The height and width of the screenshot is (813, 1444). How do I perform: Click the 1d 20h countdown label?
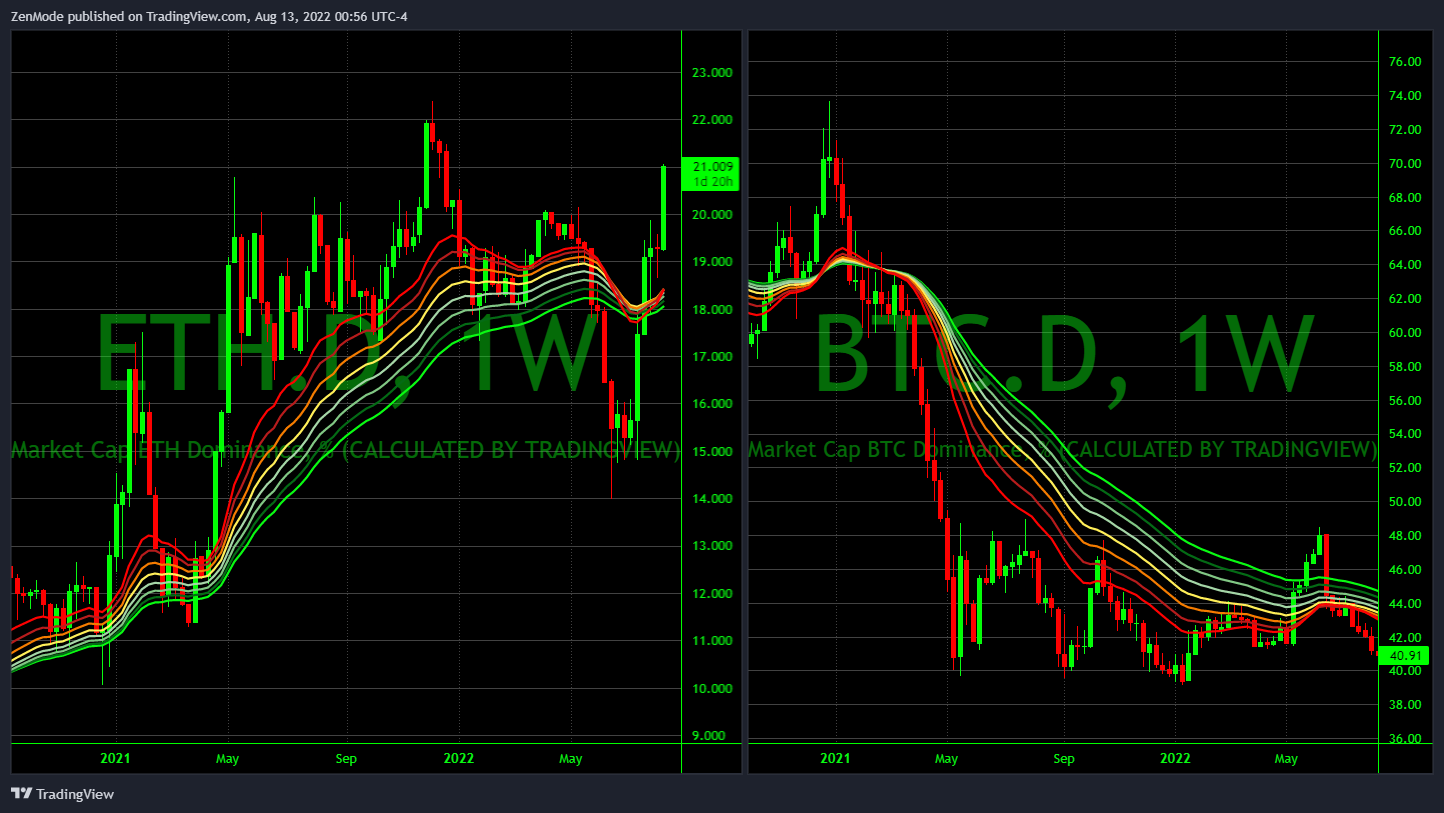pyautogui.click(x=713, y=182)
